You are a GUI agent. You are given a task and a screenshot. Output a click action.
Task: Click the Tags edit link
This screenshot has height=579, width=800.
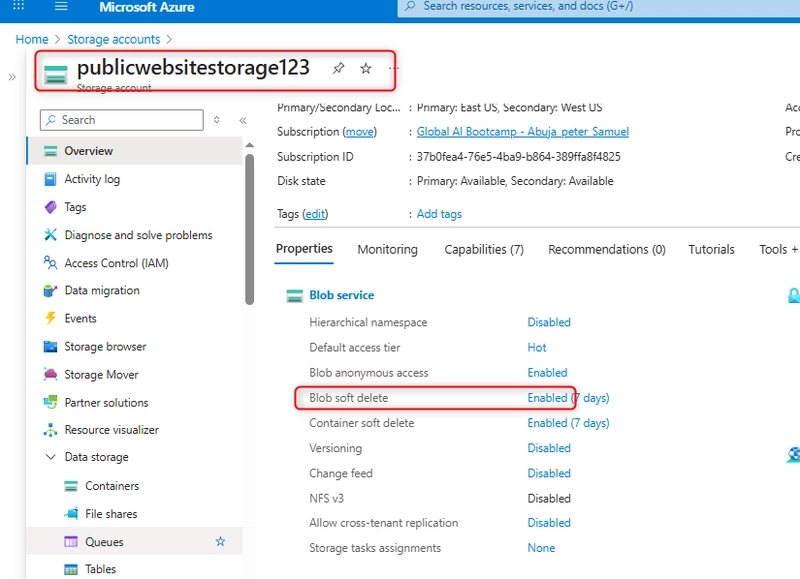tap(315, 214)
